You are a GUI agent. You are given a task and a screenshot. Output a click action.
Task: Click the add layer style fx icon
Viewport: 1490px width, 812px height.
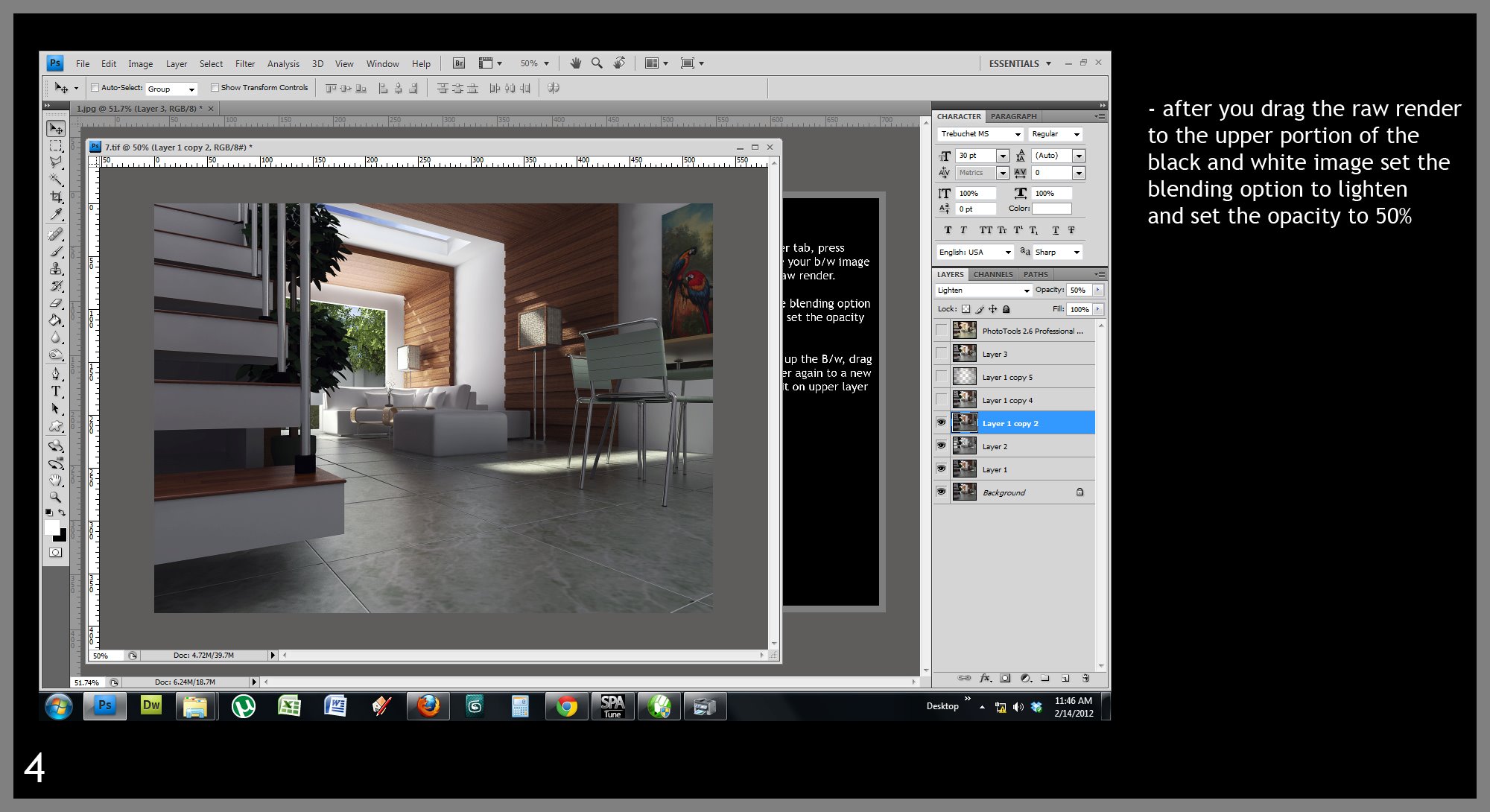click(985, 678)
